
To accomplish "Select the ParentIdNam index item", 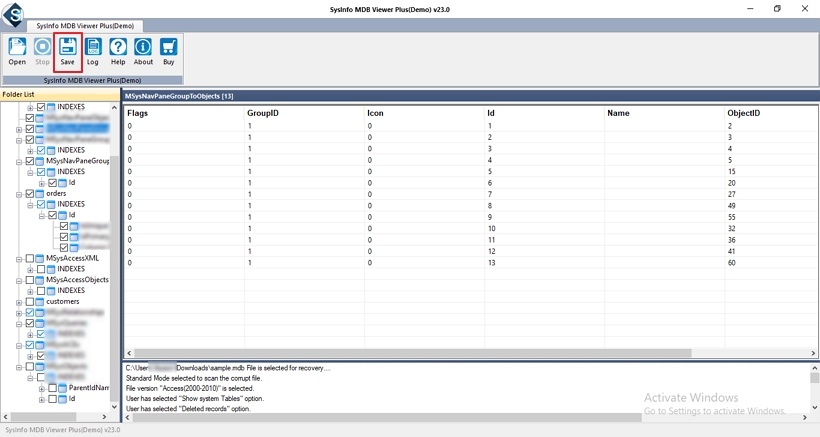I will (89, 388).
